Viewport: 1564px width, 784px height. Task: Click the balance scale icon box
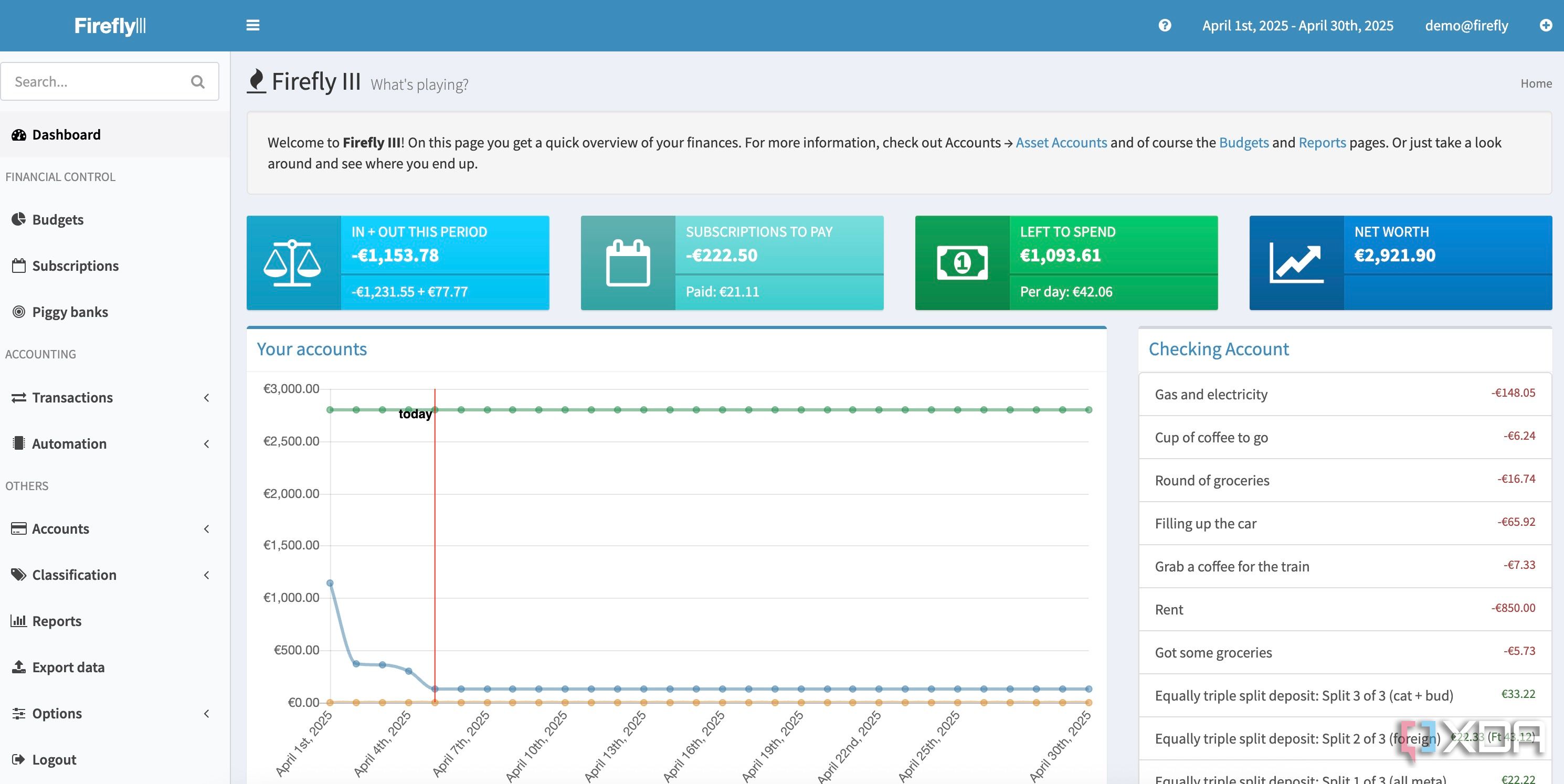293,263
